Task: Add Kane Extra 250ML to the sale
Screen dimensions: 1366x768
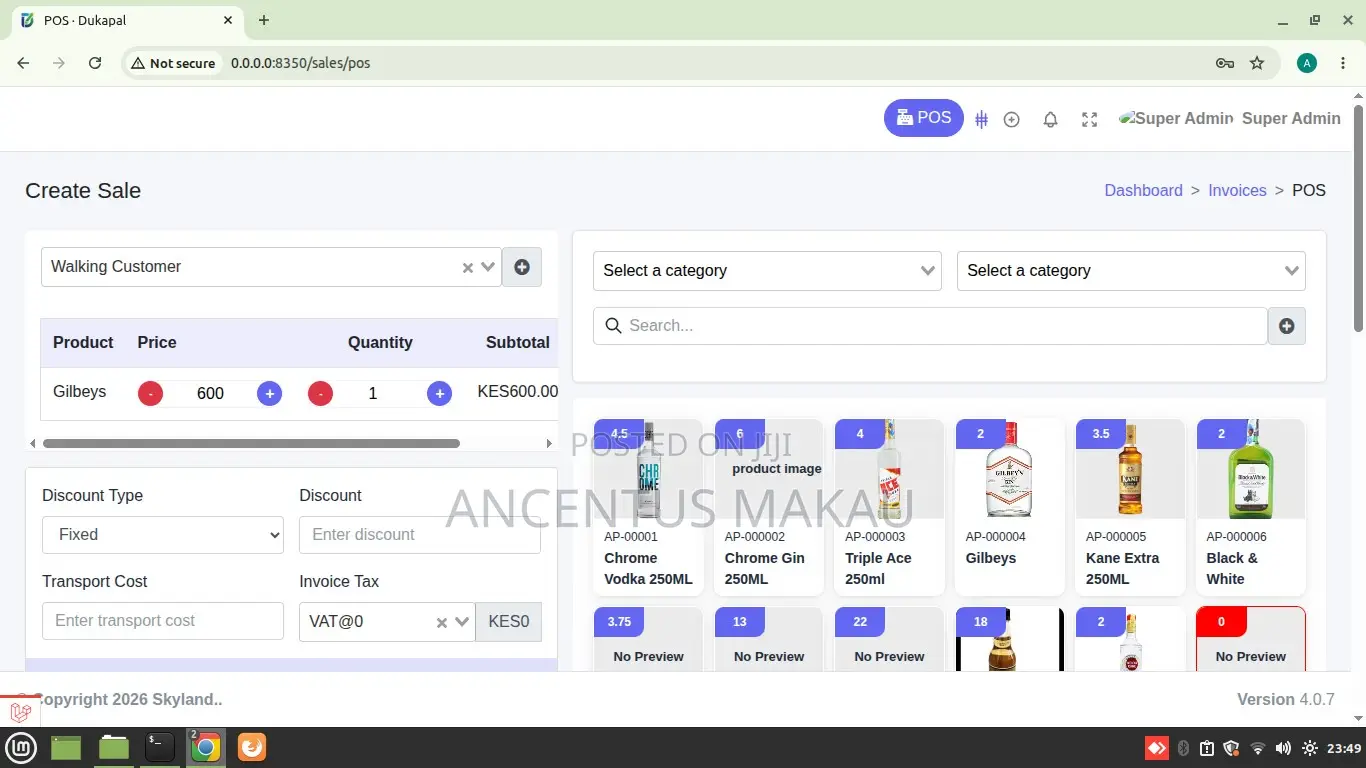Action: point(1130,507)
